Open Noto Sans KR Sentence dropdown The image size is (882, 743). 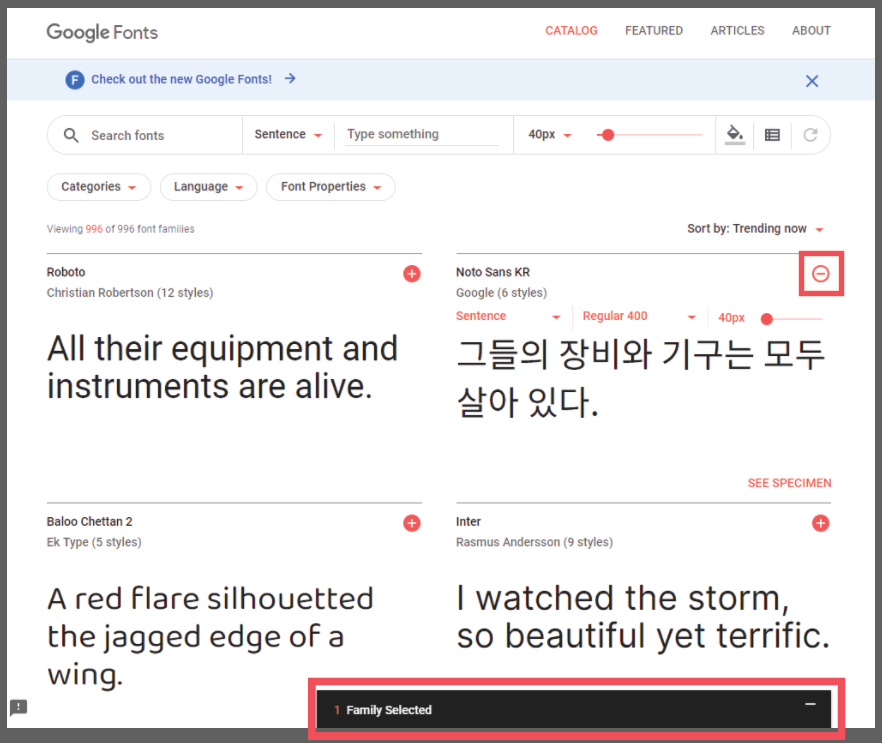(x=508, y=316)
